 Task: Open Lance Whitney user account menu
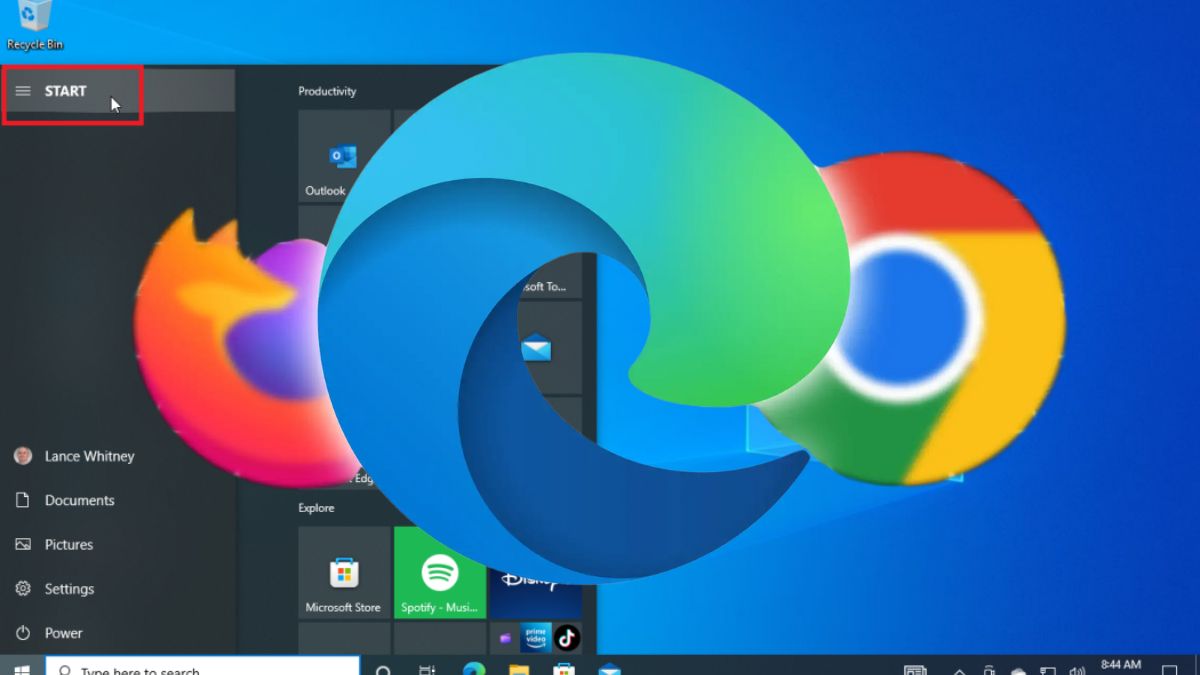pos(89,456)
